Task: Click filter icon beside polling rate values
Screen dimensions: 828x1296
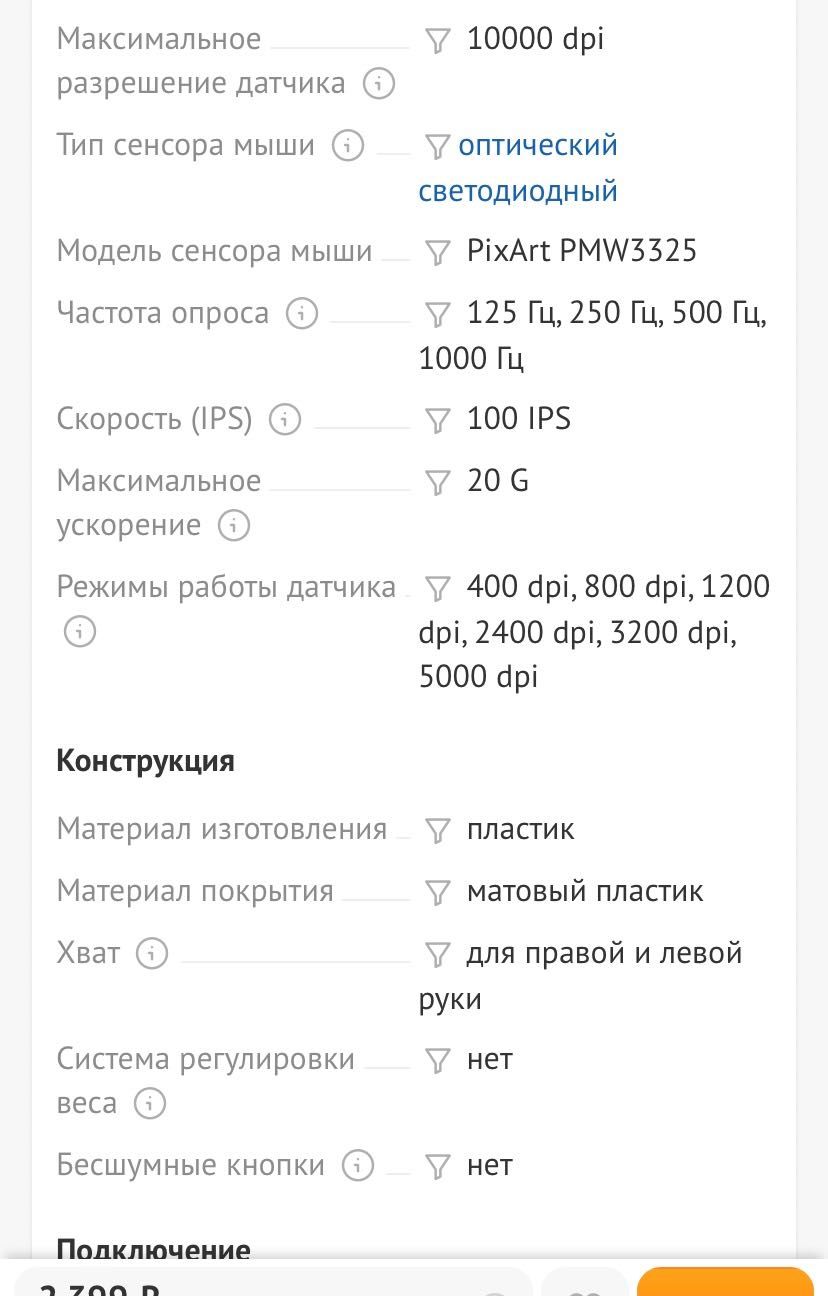Action: click(x=437, y=314)
